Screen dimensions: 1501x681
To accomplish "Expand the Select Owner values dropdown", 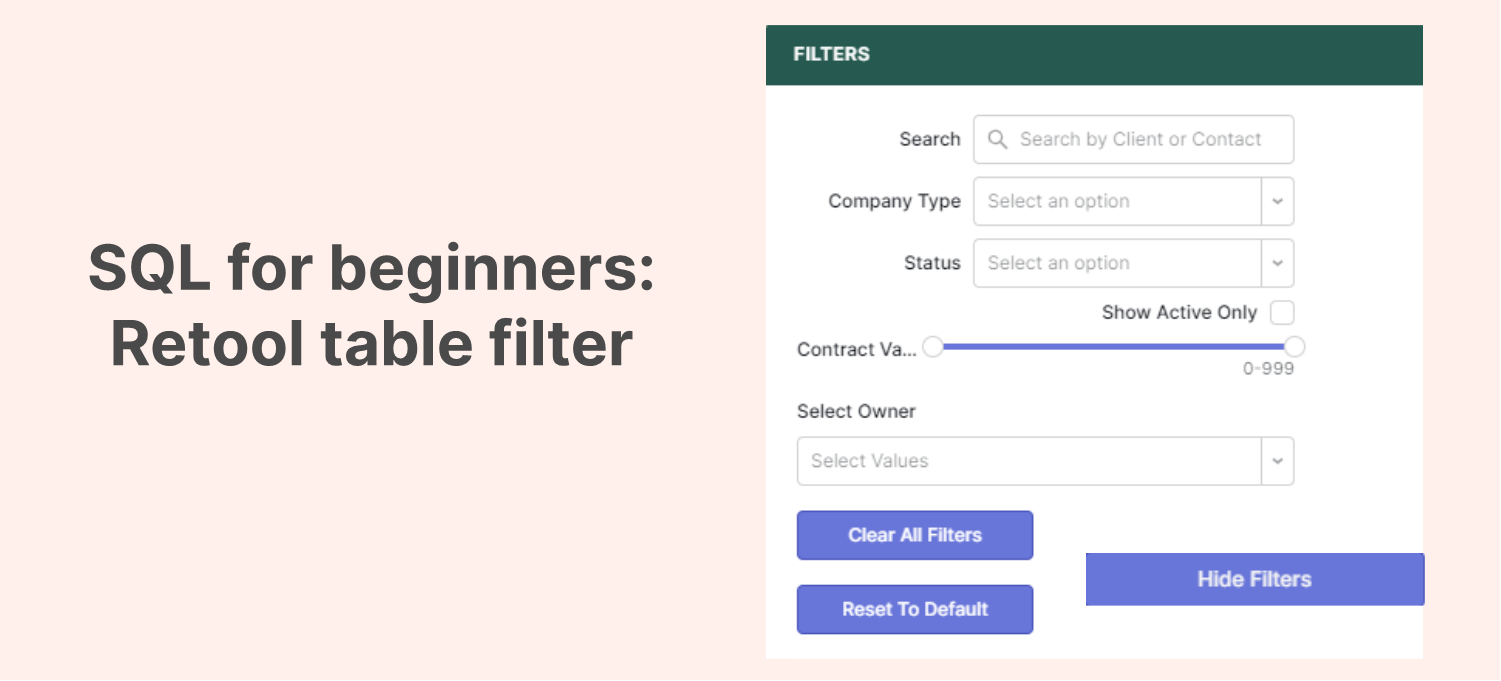I will pos(1045,461).
